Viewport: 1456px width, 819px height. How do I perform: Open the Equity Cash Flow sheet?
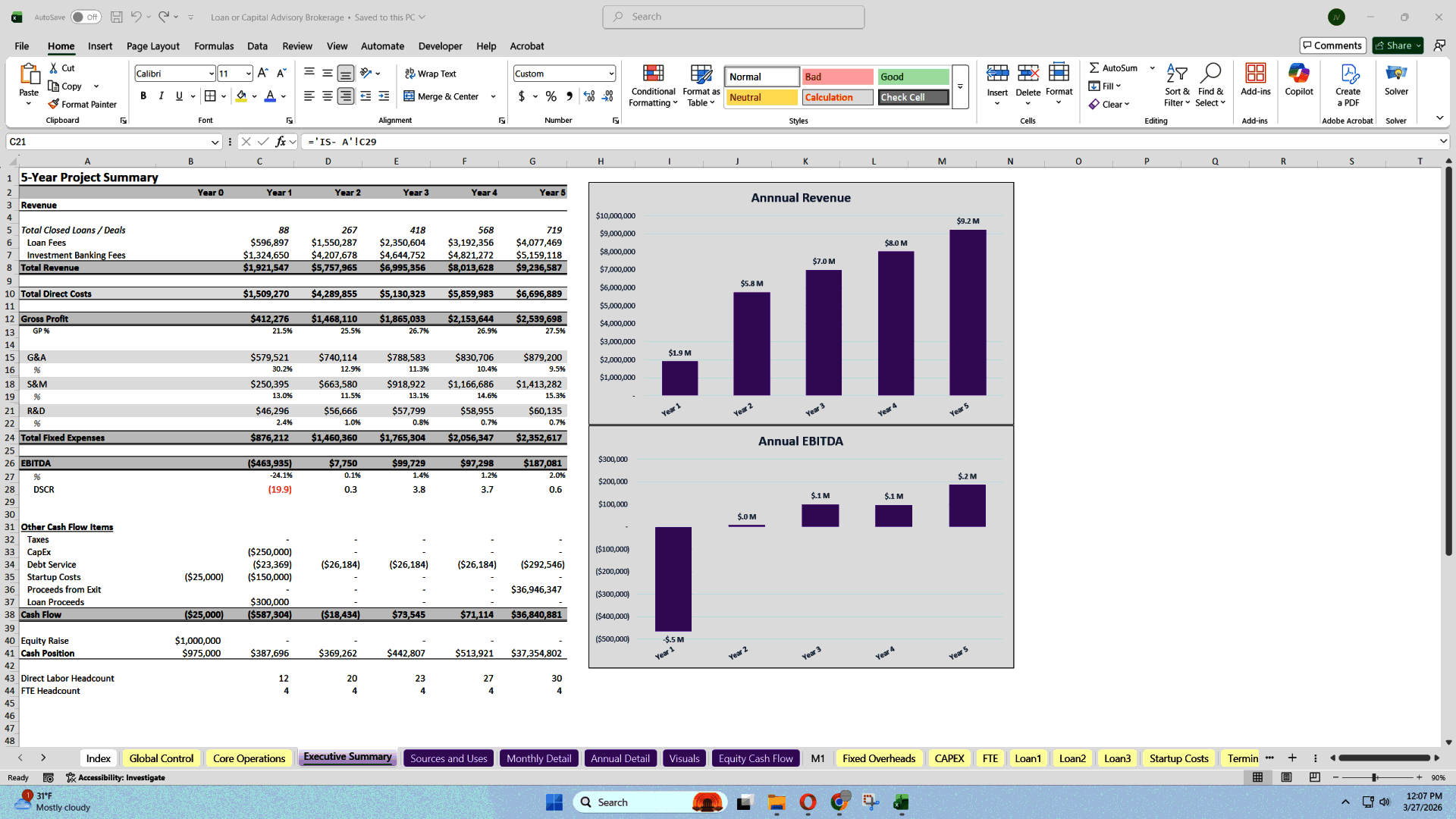coord(755,758)
